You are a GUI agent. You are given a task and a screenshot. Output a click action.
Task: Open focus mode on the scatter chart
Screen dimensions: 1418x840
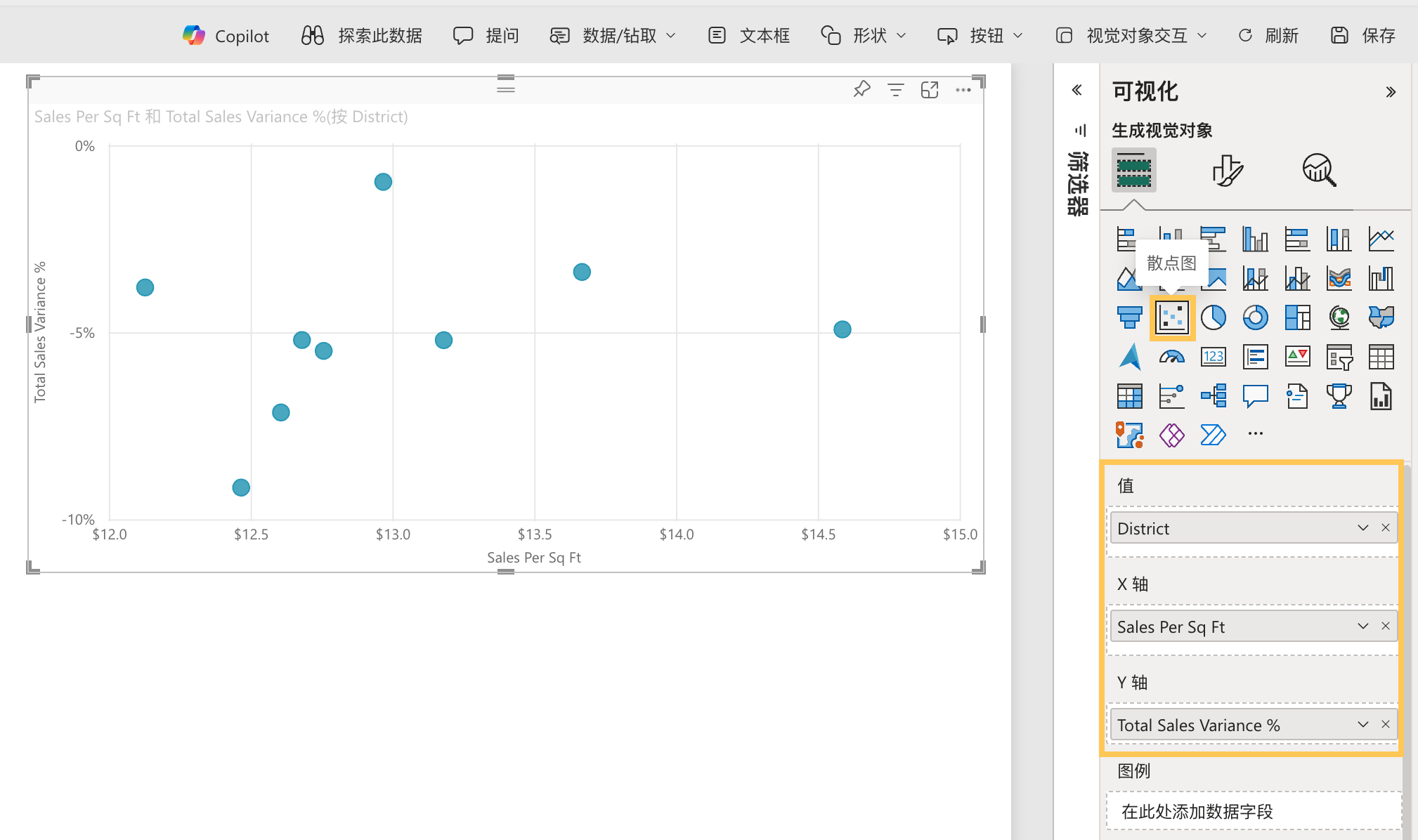pyautogui.click(x=929, y=89)
